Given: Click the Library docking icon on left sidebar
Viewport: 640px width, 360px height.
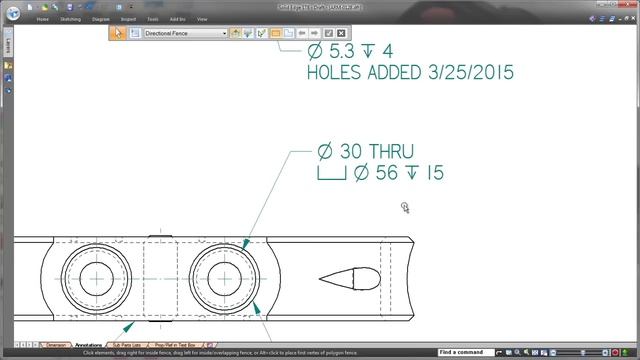Looking at the screenshot, I should click(x=8, y=65).
